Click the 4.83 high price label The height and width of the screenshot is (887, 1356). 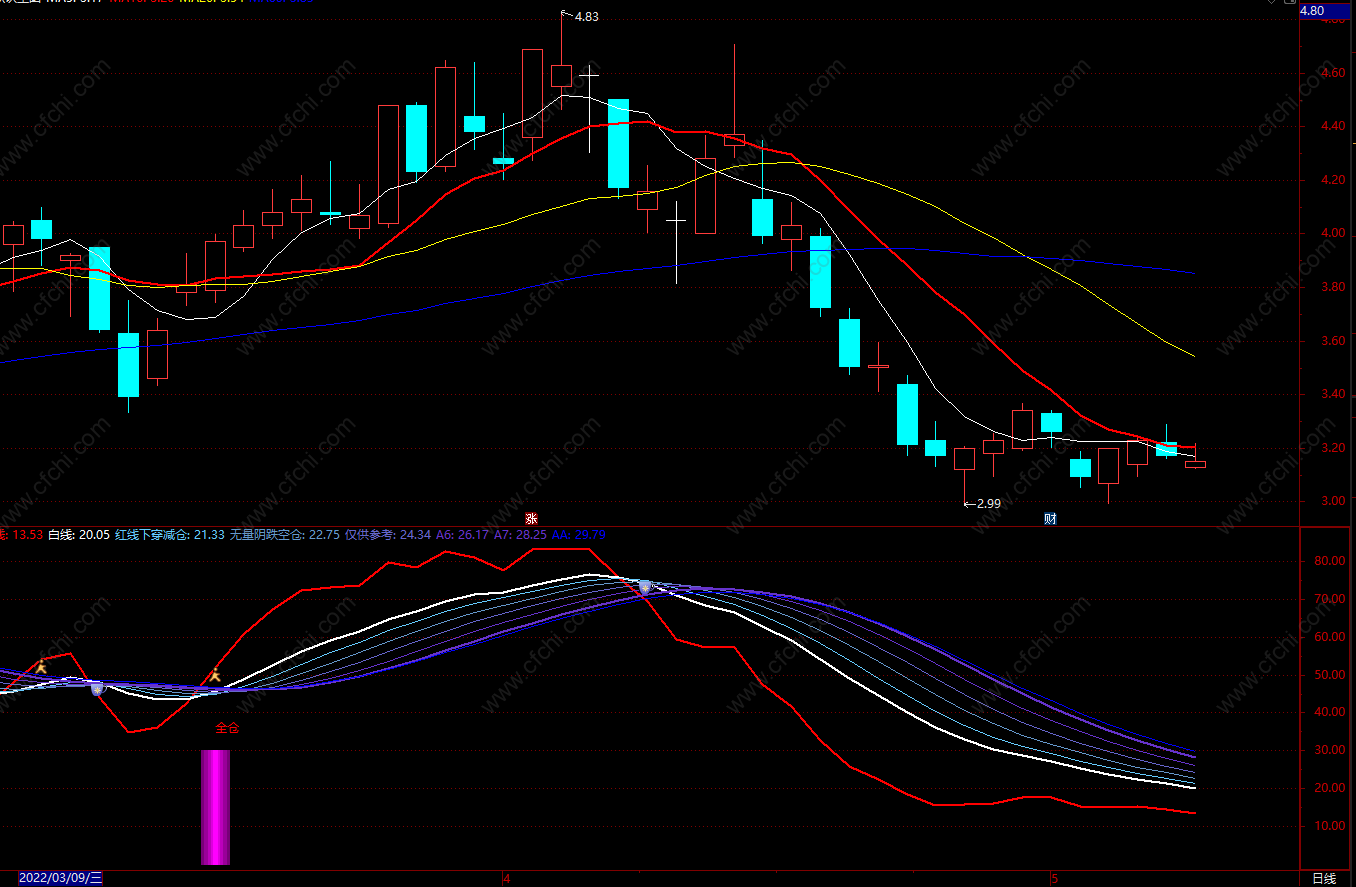(586, 17)
